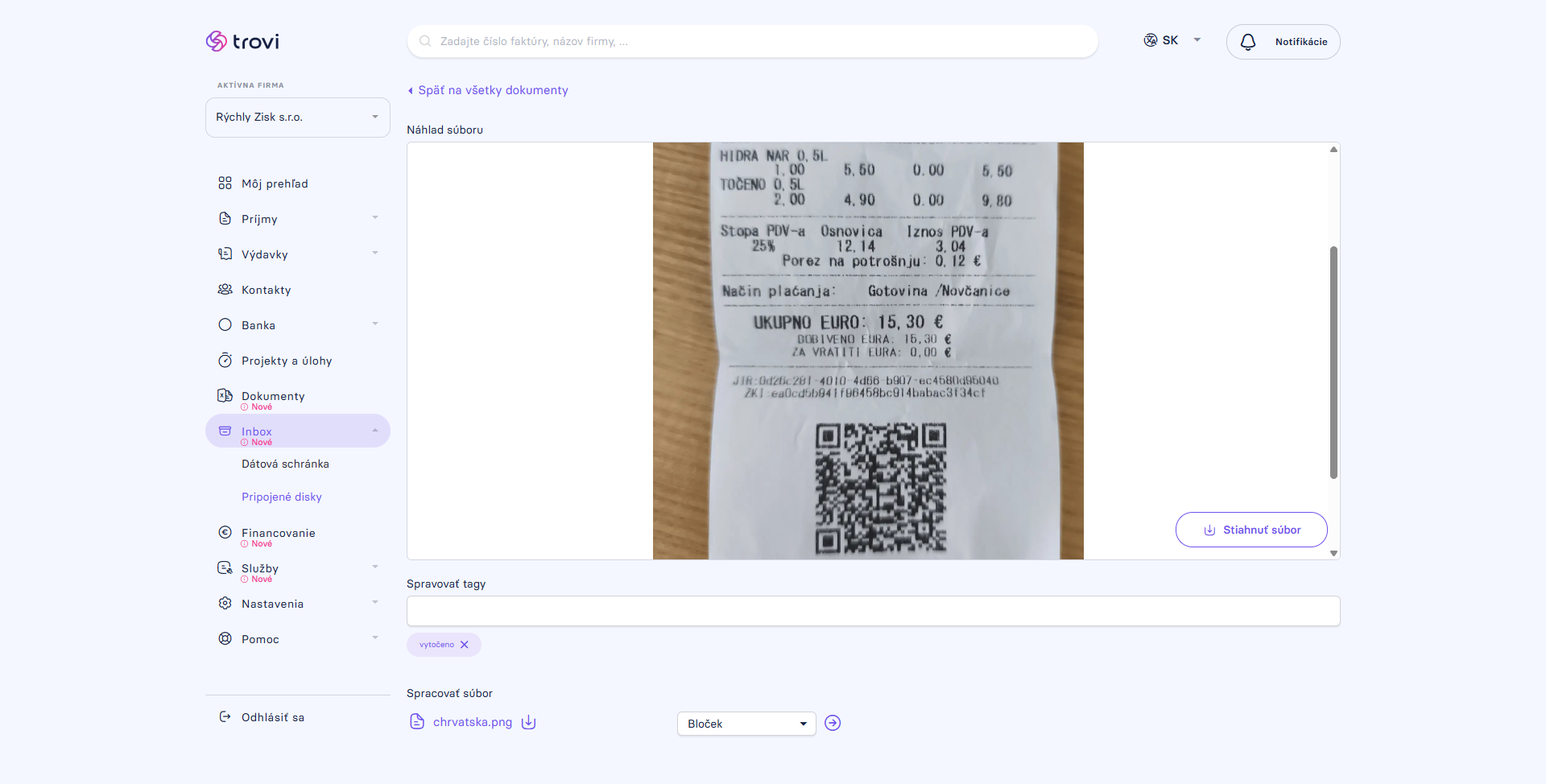Viewport: 1546px width, 784px height.
Task: Click Notifikácie button
Action: click(1284, 42)
